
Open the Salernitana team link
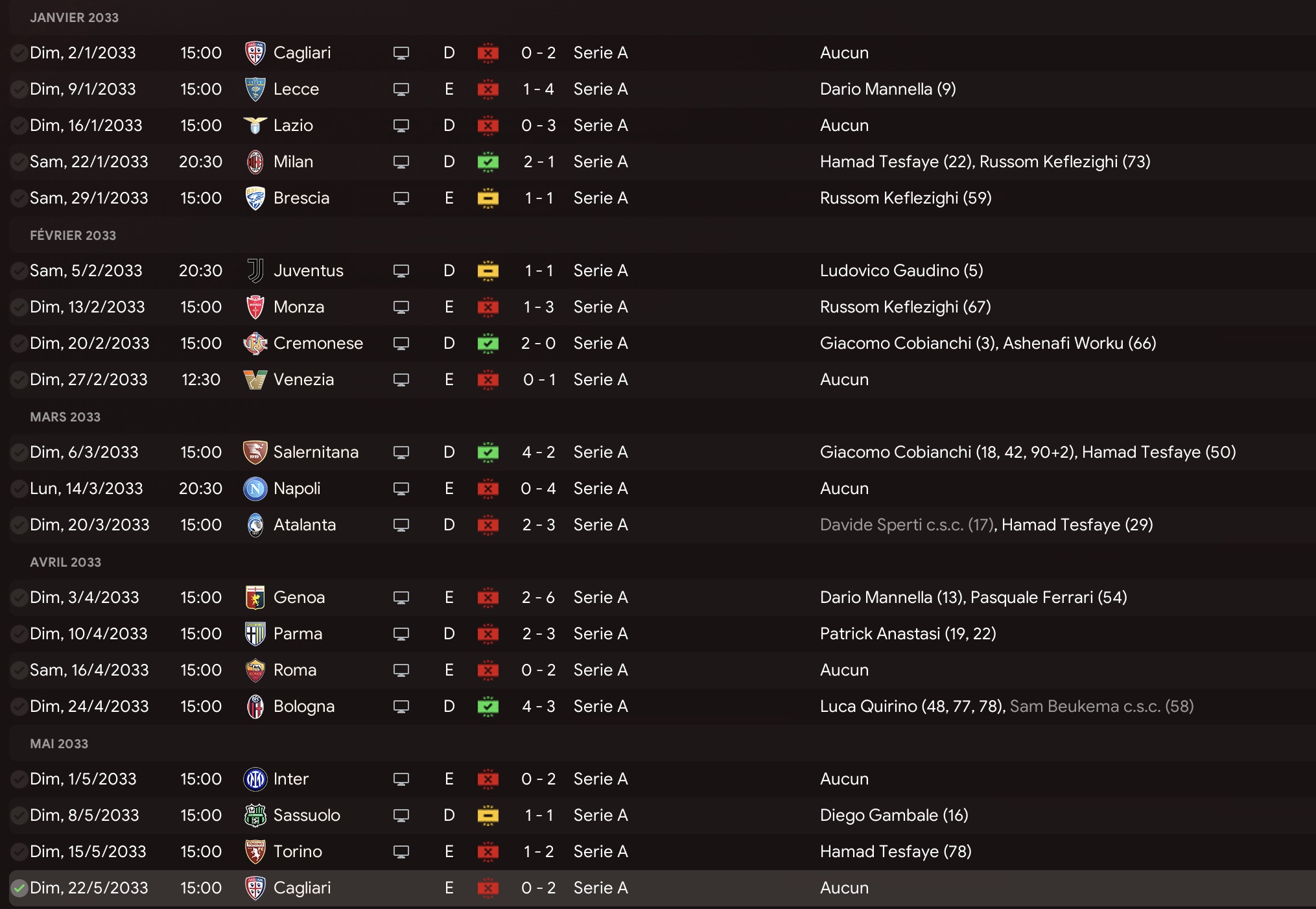316,452
